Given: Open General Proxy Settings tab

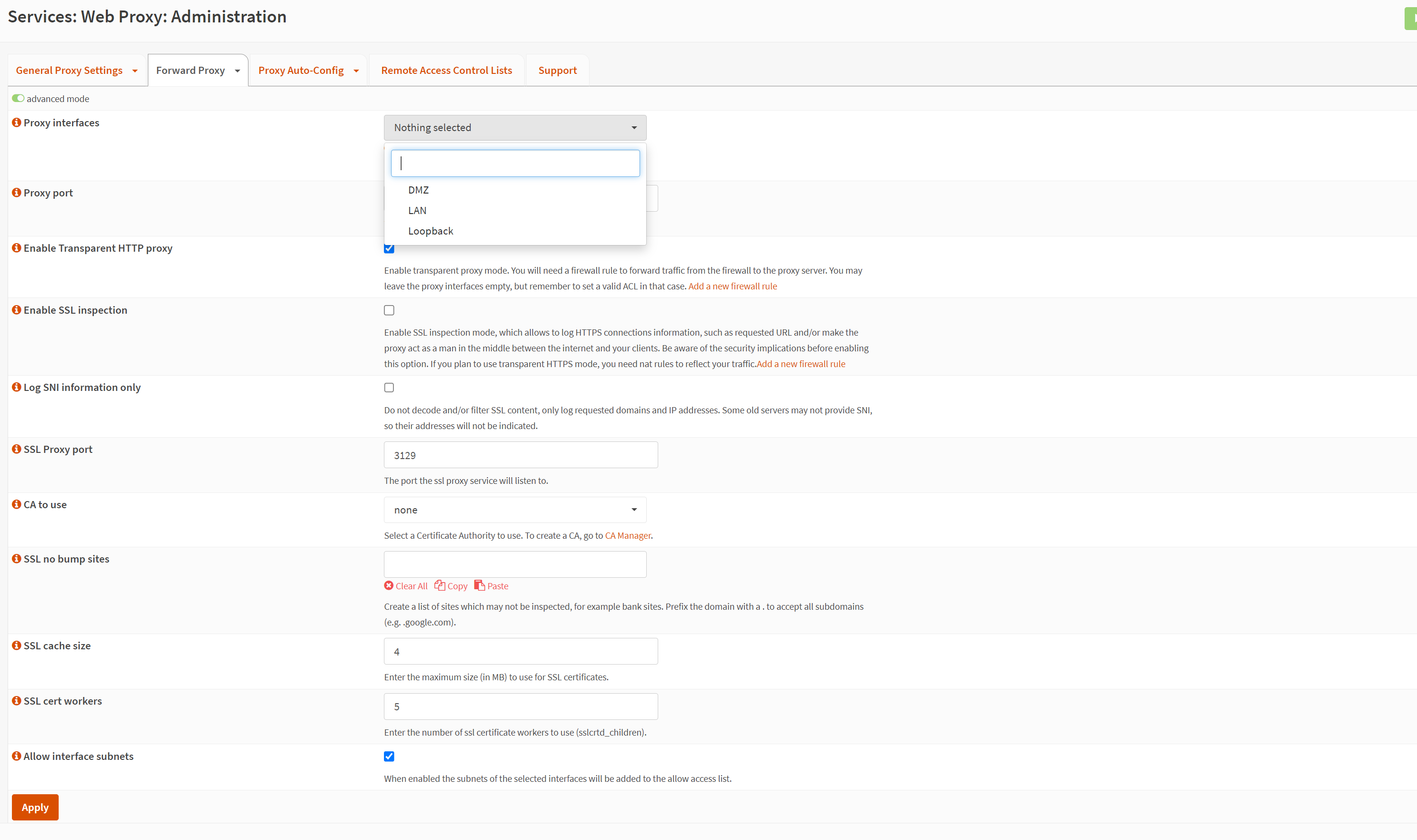Looking at the screenshot, I should [x=69, y=70].
